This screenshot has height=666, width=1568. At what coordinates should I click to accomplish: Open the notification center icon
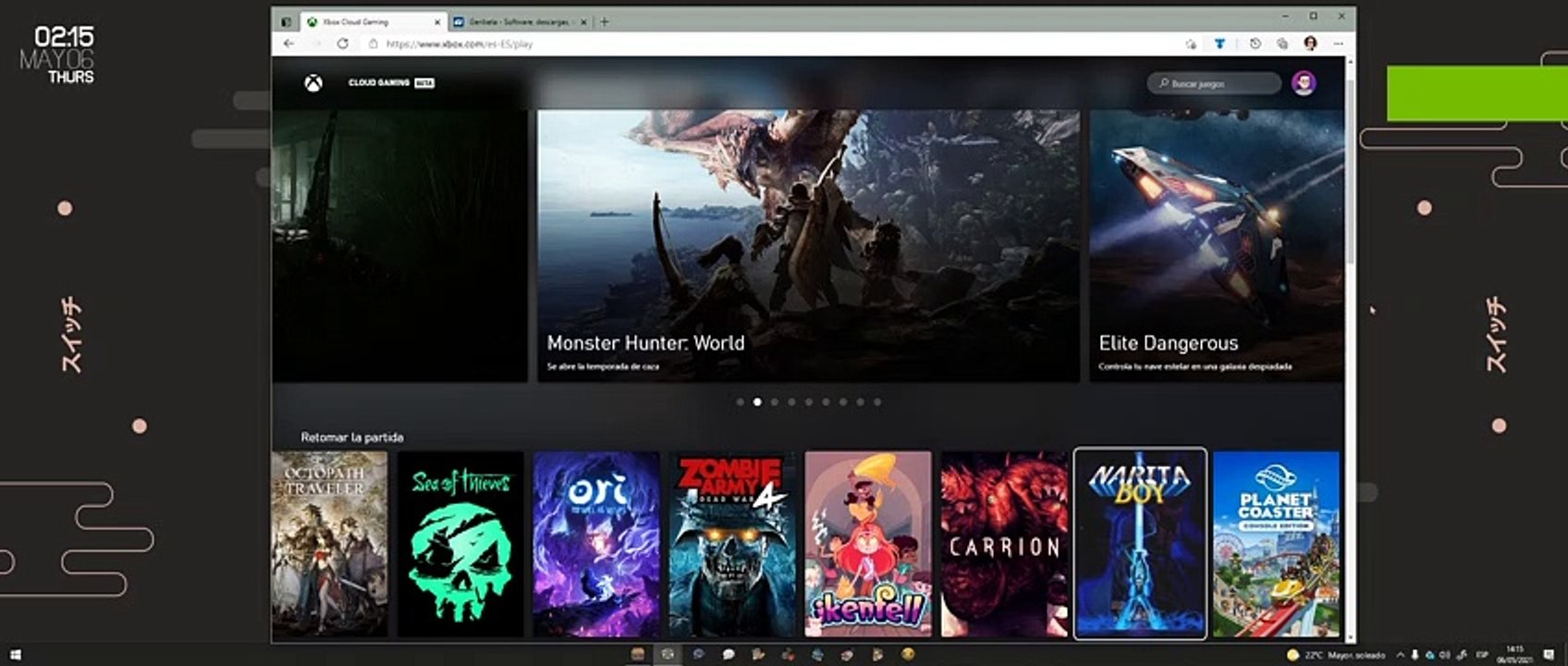[1549, 655]
